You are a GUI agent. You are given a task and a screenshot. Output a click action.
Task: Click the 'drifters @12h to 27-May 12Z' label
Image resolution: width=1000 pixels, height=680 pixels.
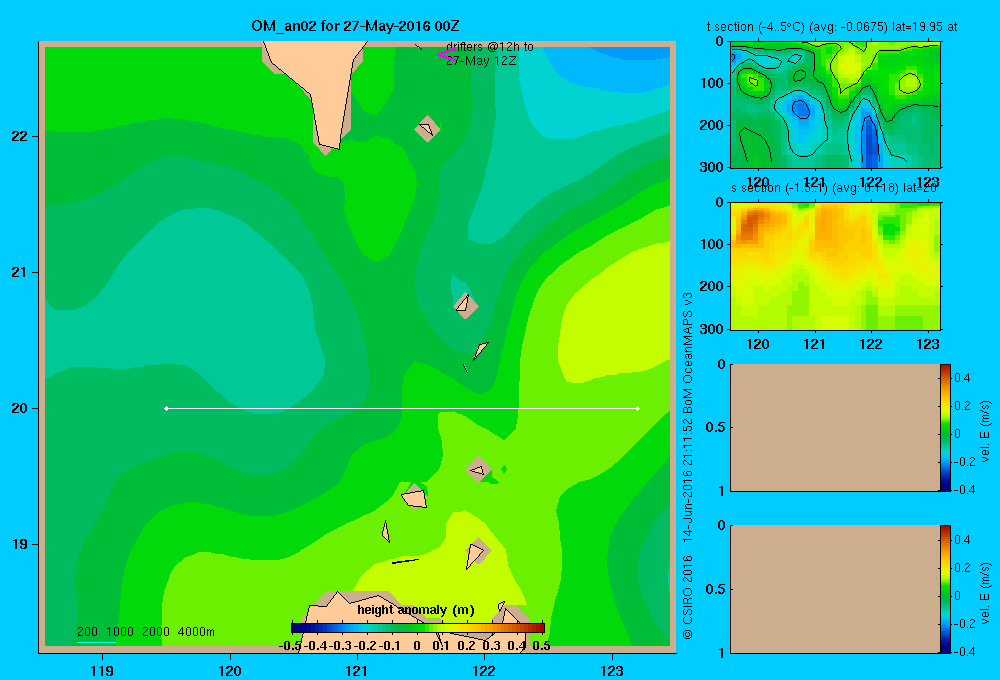tap(490, 54)
